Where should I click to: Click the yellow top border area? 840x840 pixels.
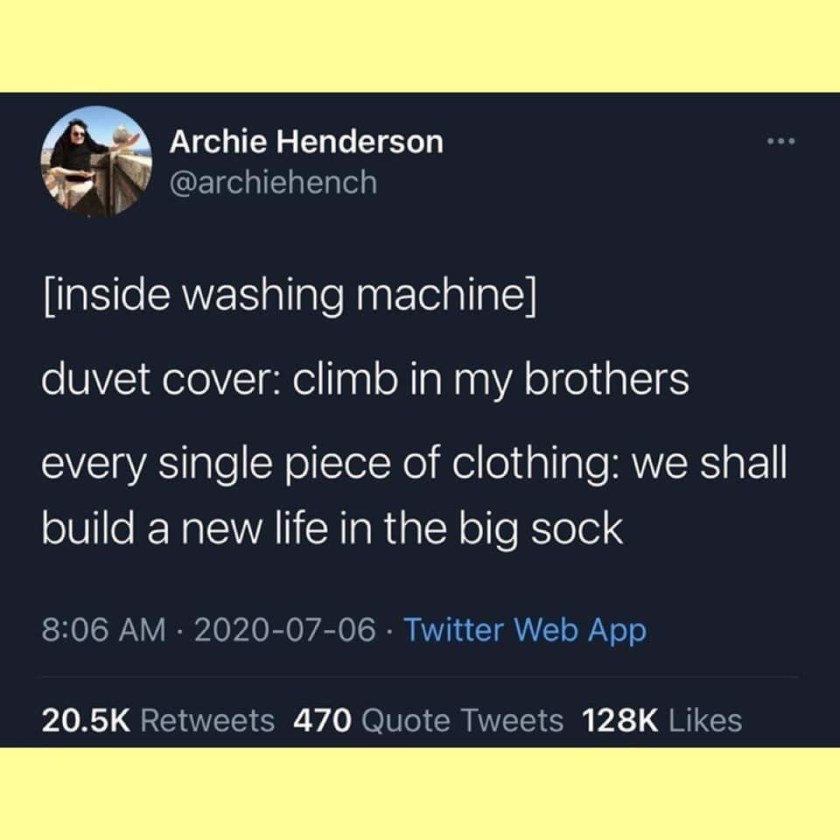(x=420, y=46)
